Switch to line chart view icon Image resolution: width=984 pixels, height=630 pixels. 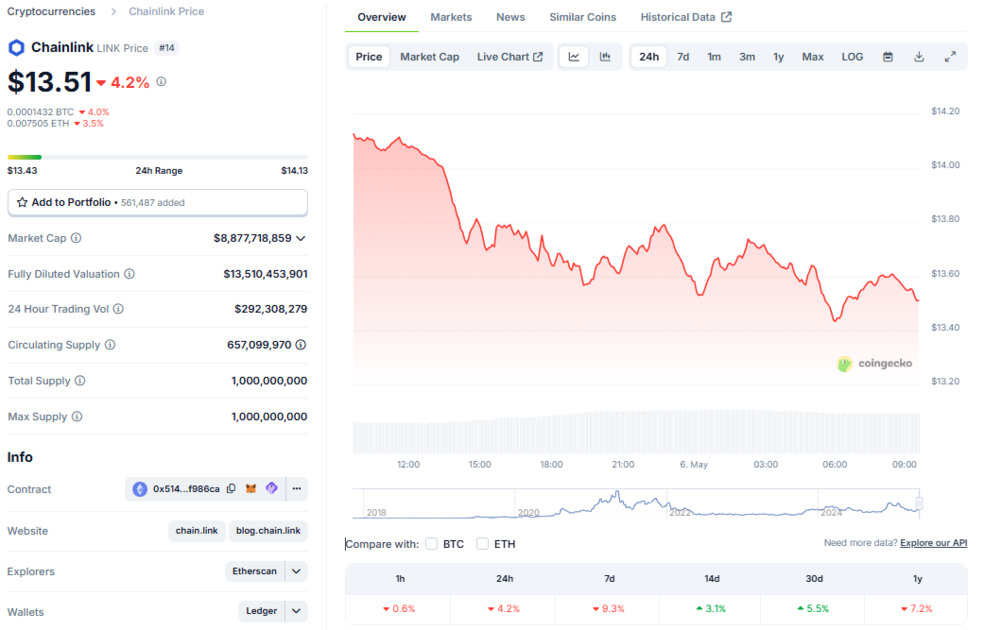click(574, 56)
